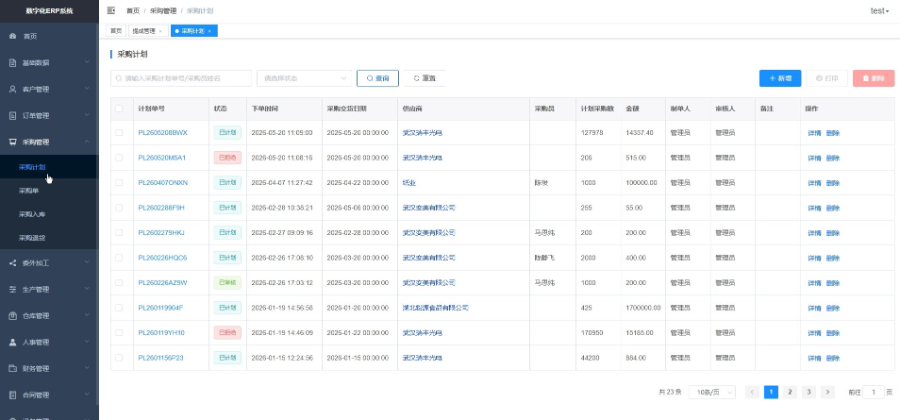The width and height of the screenshot is (900, 420).
Task: Open 详情 for row PL260520BBWX
Action: point(814,133)
